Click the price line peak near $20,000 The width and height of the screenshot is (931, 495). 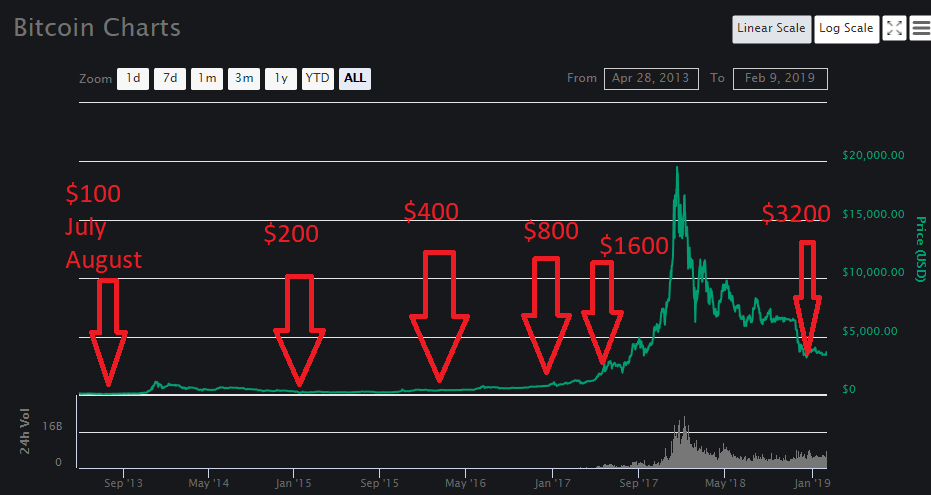(x=677, y=169)
